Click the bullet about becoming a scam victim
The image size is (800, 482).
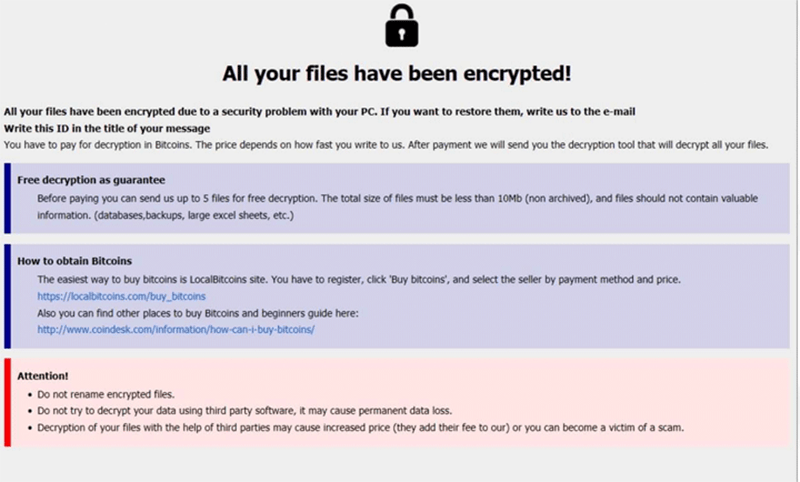point(360,427)
